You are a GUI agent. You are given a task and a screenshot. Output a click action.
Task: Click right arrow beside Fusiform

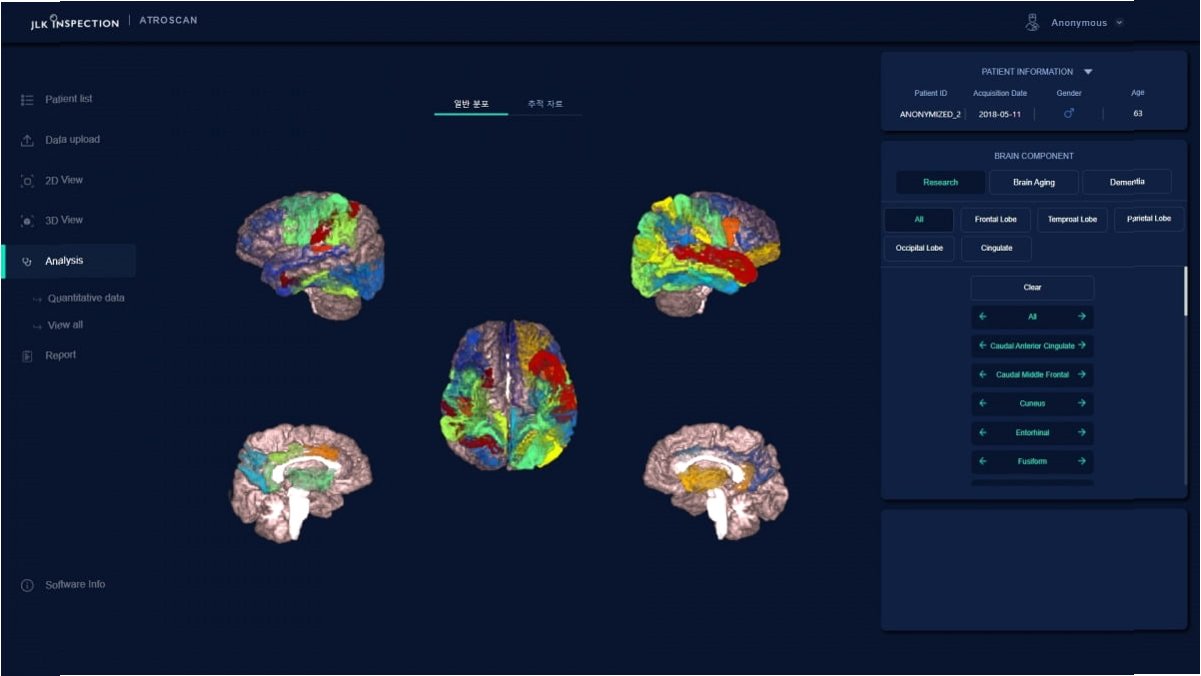1082,462
